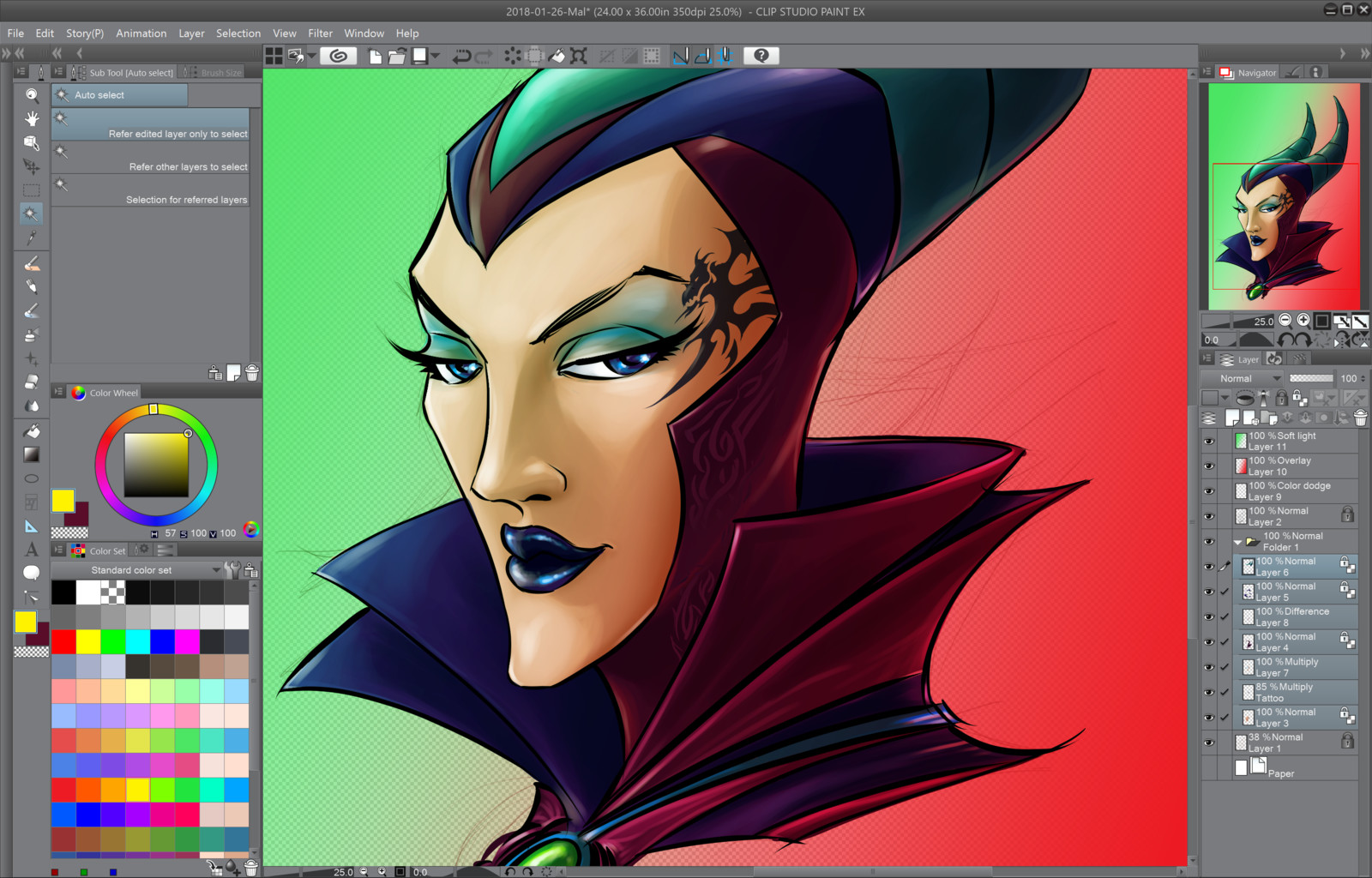Choose Refer edited layer only to select
Image resolution: width=1372 pixels, height=878 pixels.
coord(151,124)
